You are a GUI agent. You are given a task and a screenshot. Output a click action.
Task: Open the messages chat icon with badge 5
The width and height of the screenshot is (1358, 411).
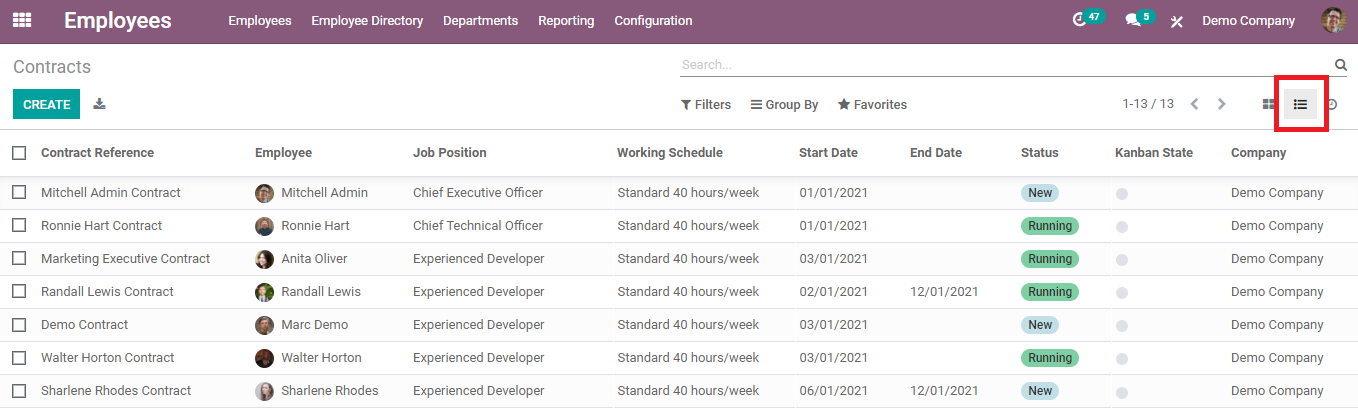click(1133, 20)
